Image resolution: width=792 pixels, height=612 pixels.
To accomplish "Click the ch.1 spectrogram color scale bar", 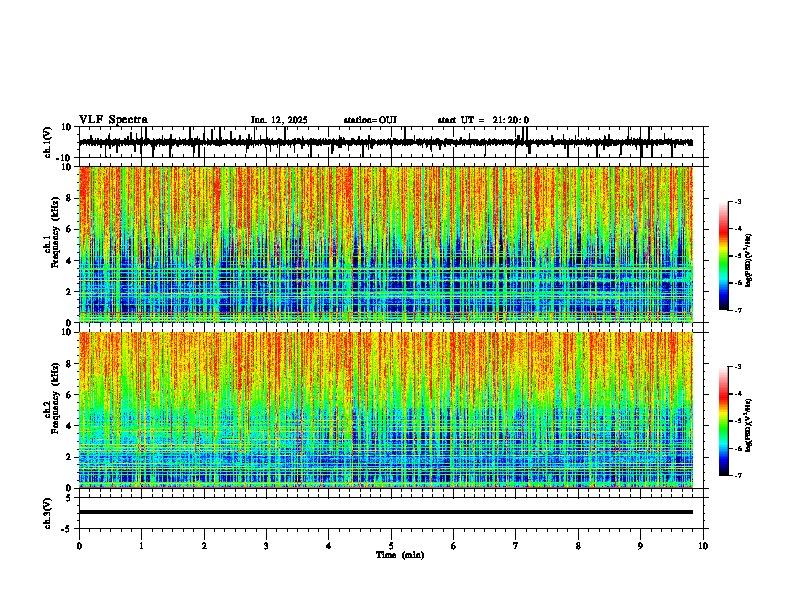I will tap(723, 256).
